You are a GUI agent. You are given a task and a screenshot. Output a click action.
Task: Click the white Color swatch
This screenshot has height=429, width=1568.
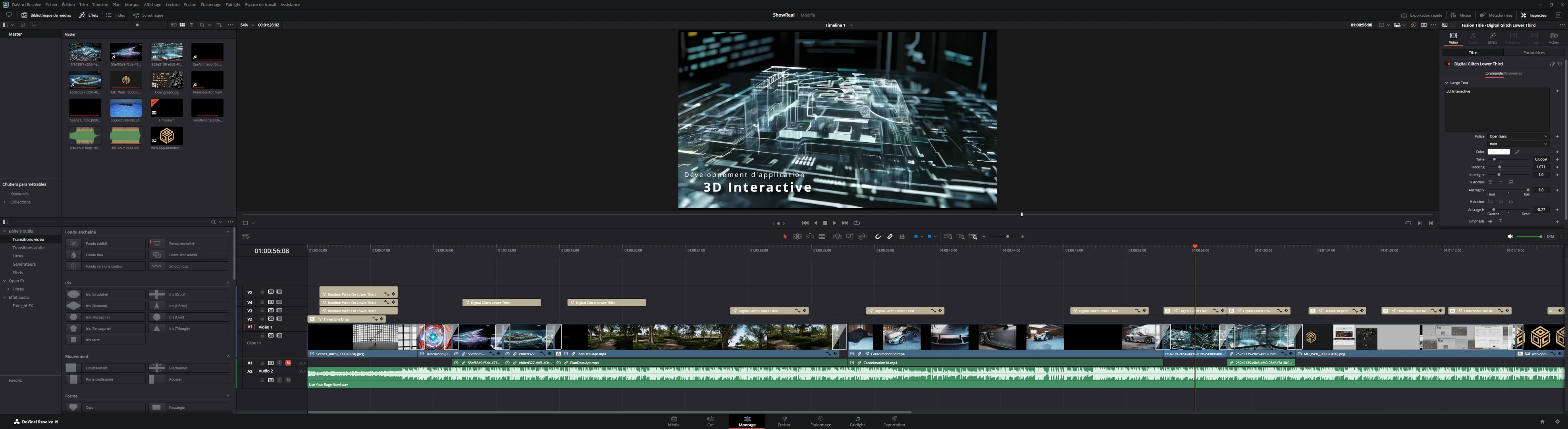coord(1499,152)
